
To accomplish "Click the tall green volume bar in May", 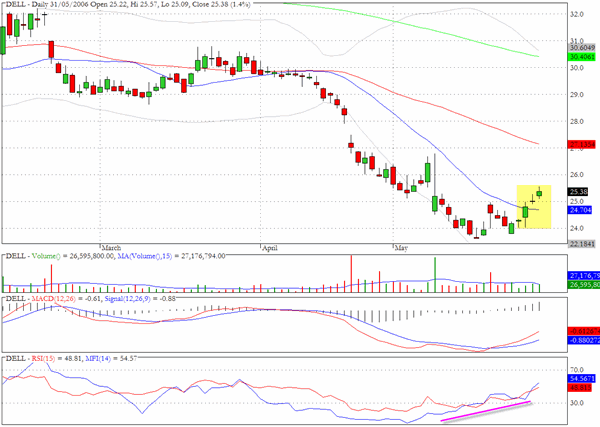I will point(435,275).
